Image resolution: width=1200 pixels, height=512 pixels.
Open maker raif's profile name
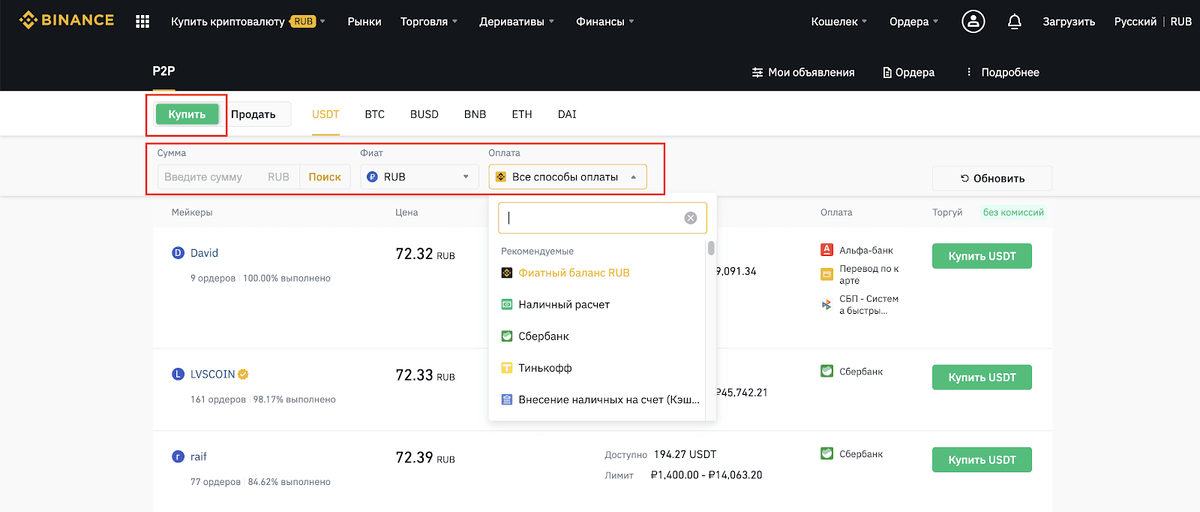click(198, 456)
